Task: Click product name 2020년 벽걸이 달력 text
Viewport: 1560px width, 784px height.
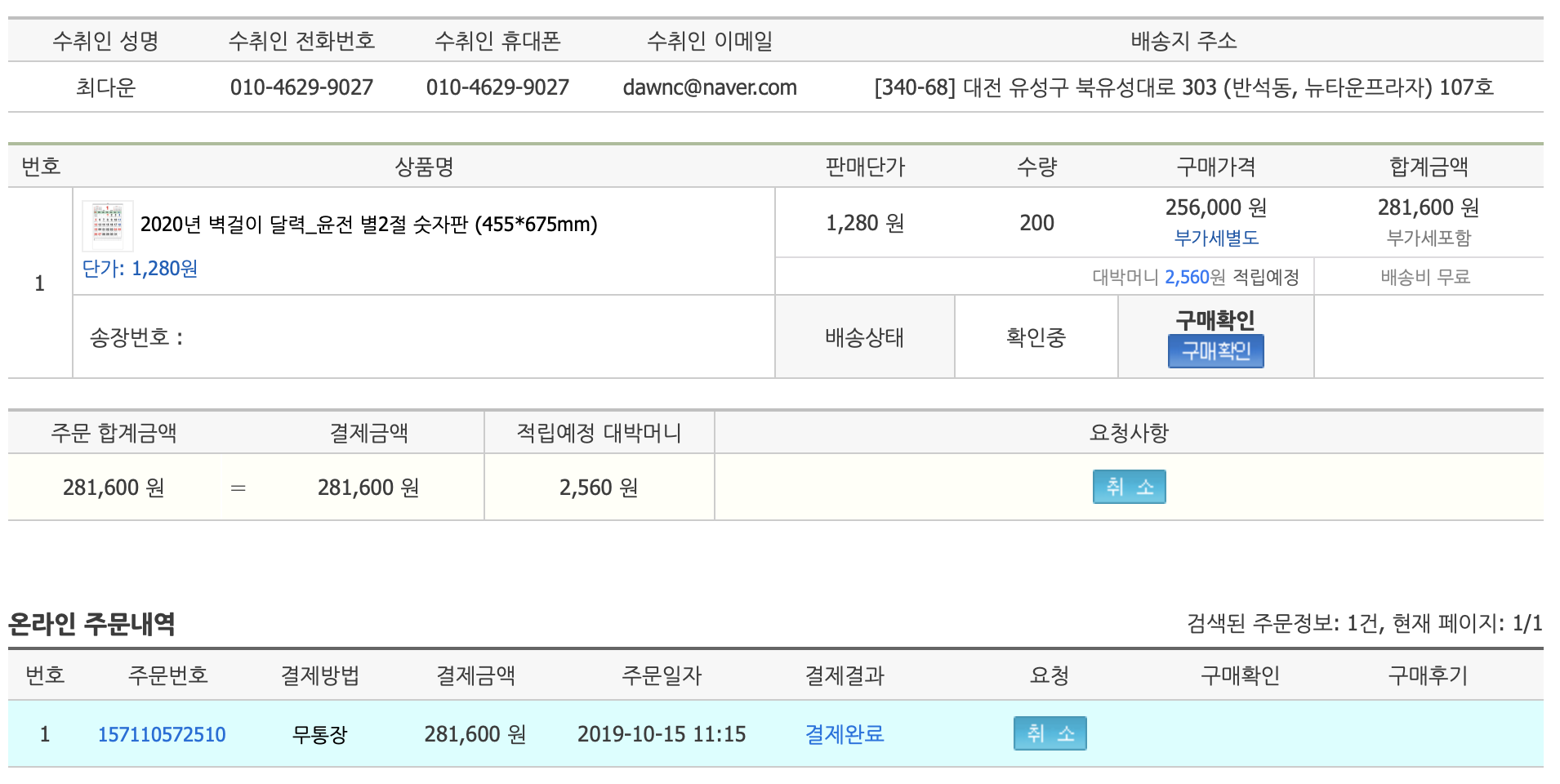Action: 368,224
